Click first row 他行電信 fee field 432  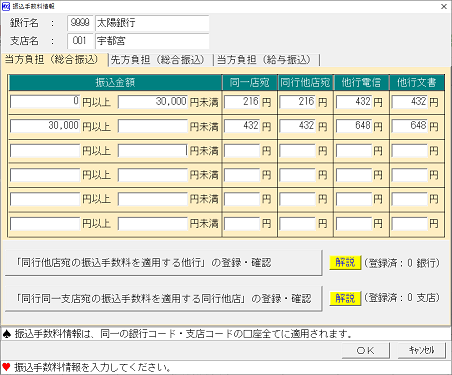(354, 102)
